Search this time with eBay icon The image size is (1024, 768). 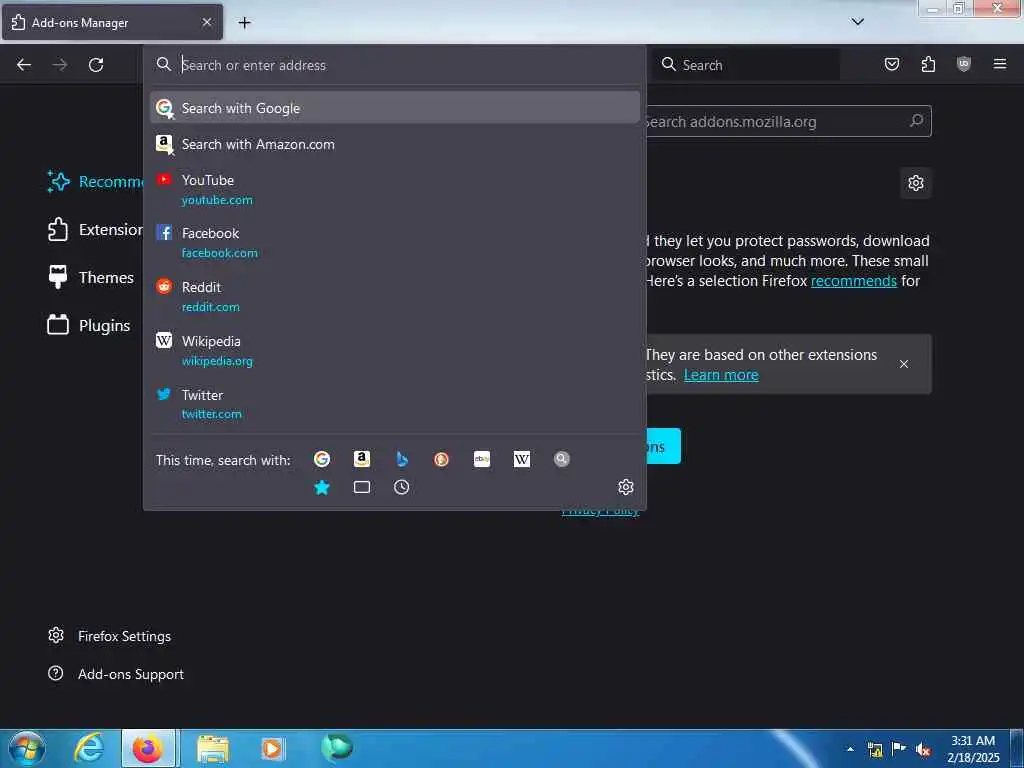[482, 459]
